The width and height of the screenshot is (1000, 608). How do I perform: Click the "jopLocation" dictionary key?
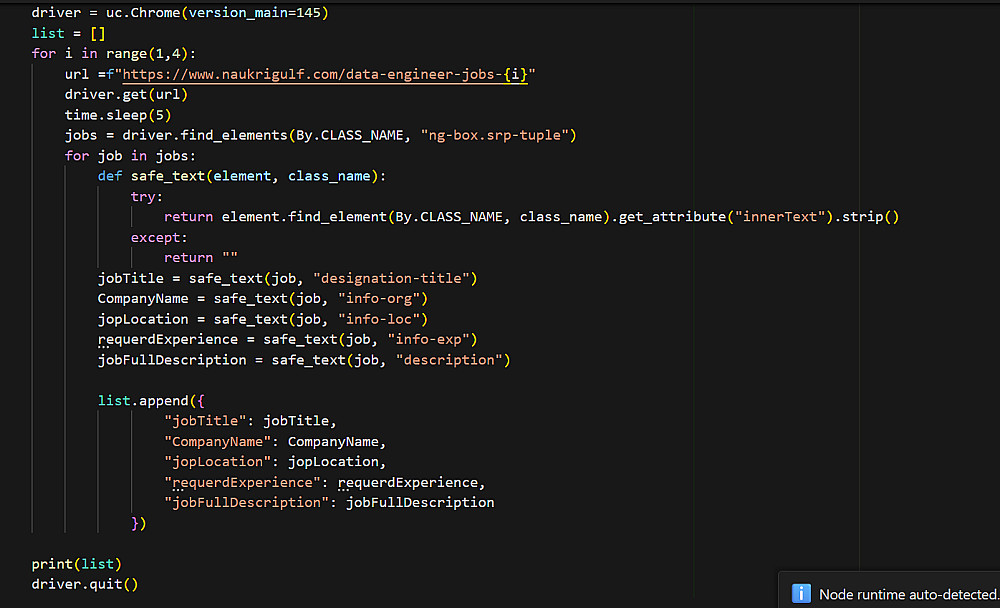tap(217, 462)
